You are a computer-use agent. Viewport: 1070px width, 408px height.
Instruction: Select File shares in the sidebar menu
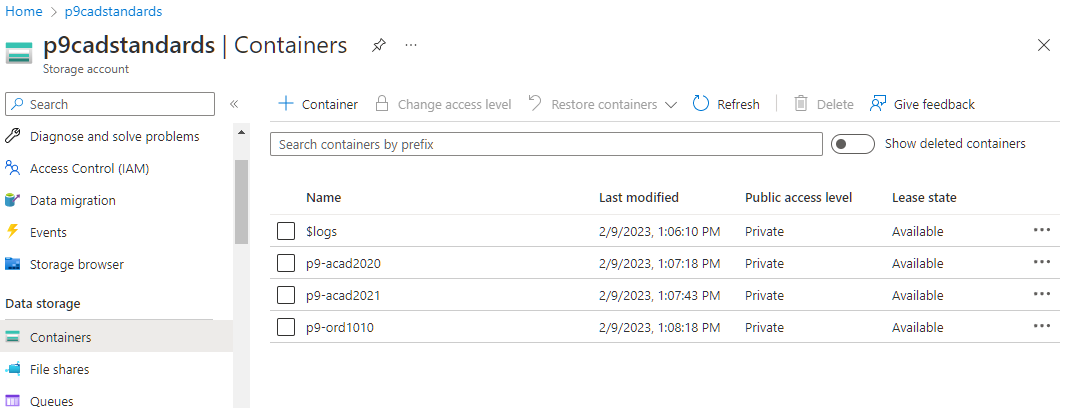(59, 369)
